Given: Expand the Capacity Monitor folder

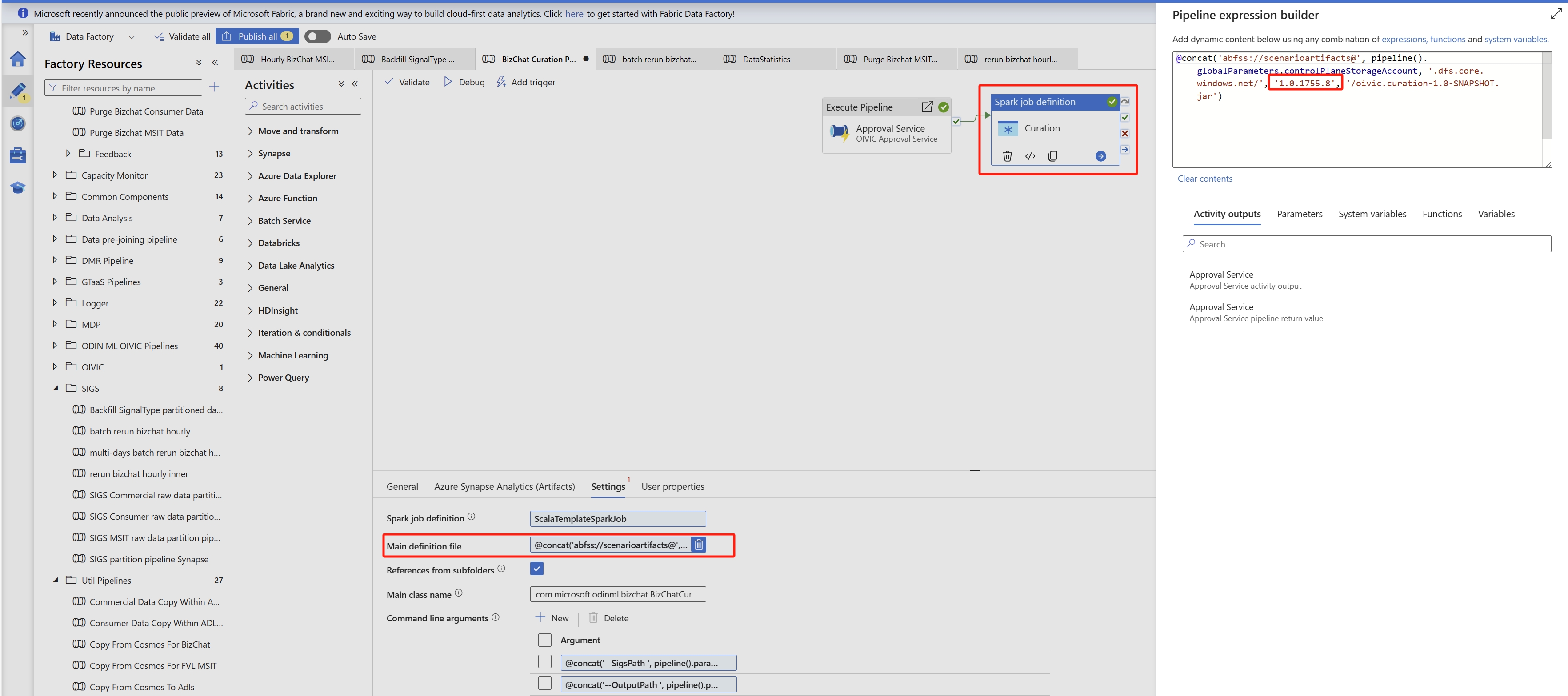Looking at the screenshot, I should 54,175.
